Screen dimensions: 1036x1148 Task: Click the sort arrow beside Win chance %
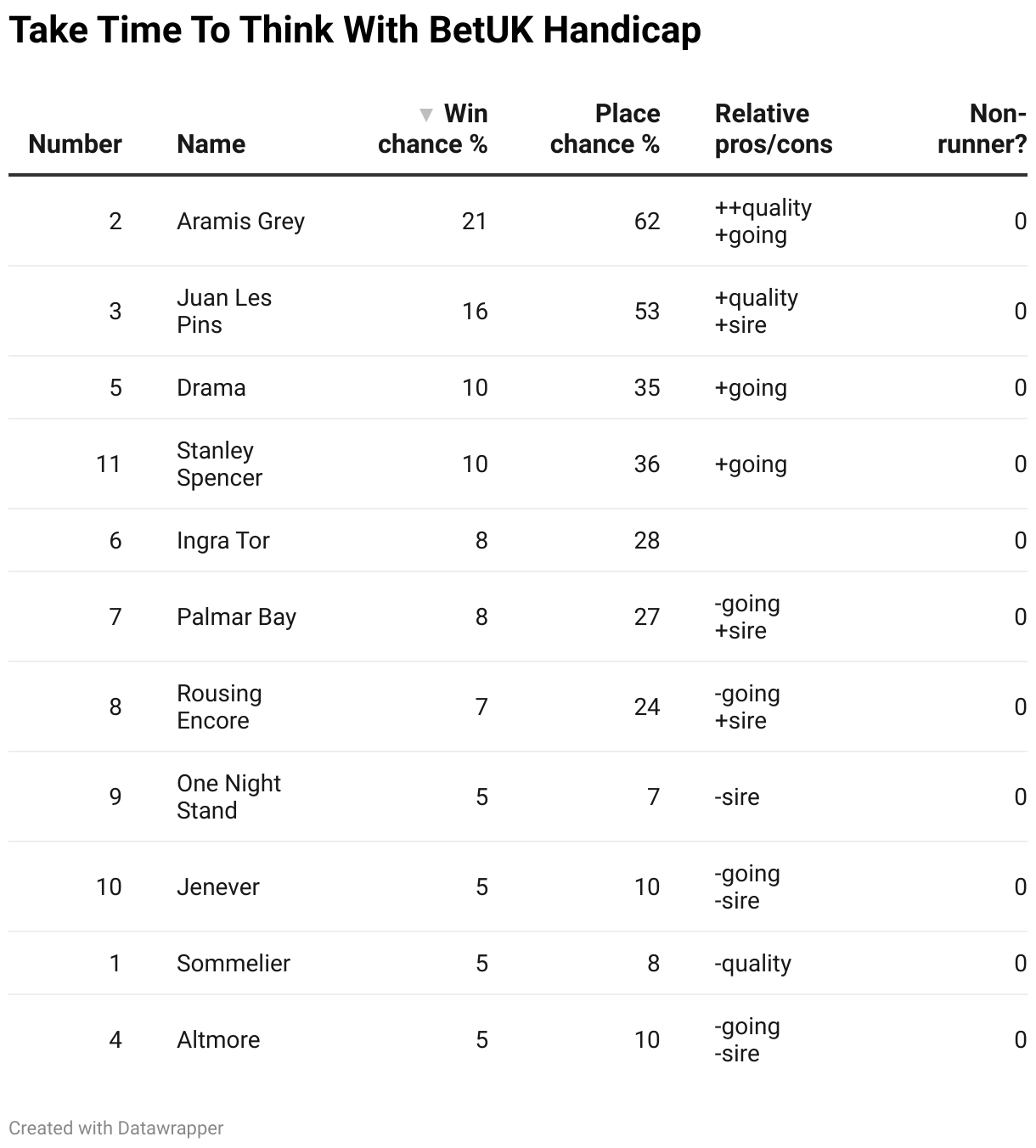click(426, 115)
